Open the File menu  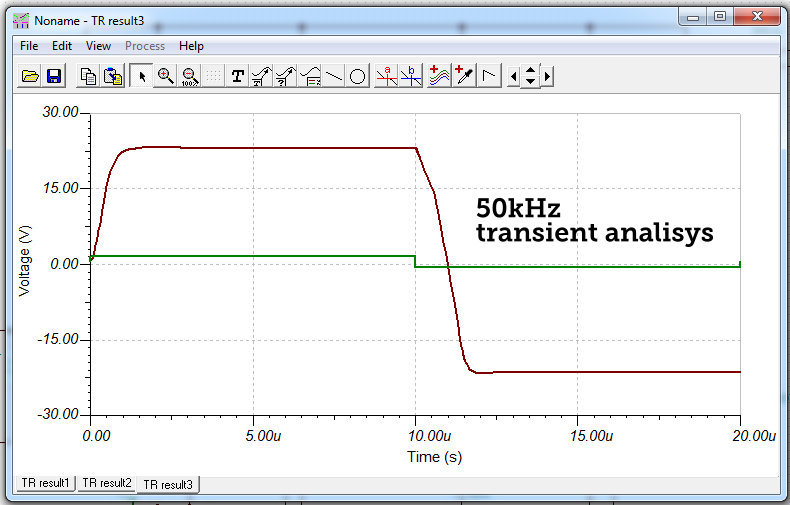coord(29,46)
